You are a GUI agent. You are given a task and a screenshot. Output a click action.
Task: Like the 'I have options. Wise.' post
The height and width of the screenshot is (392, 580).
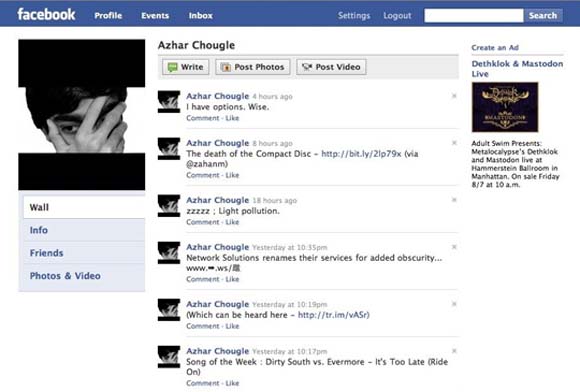point(232,118)
